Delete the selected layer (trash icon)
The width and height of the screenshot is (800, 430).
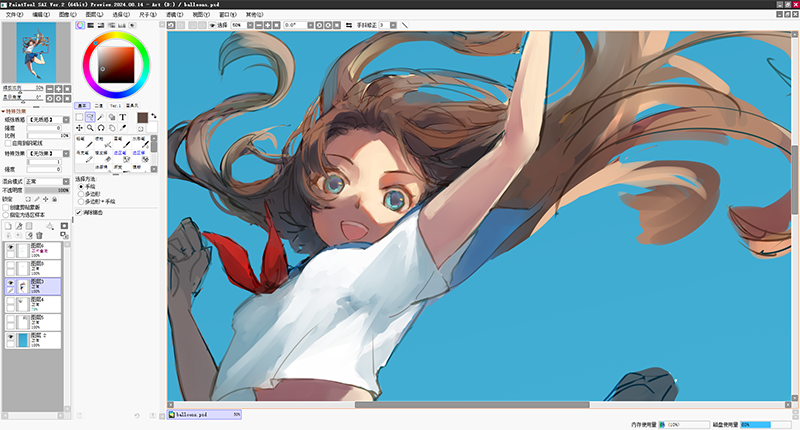click(x=39, y=236)
